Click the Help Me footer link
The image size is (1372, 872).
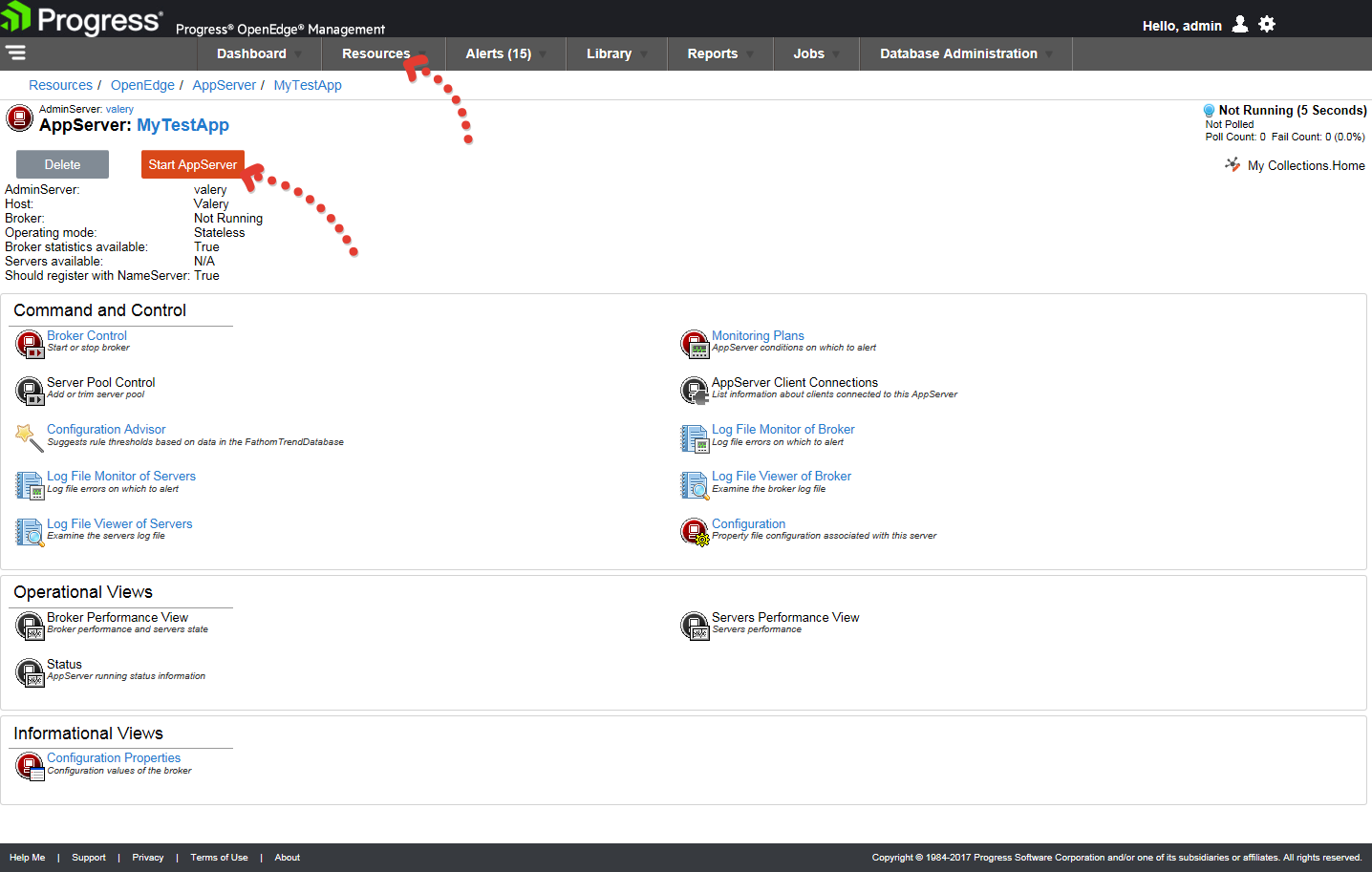point(27,858)
